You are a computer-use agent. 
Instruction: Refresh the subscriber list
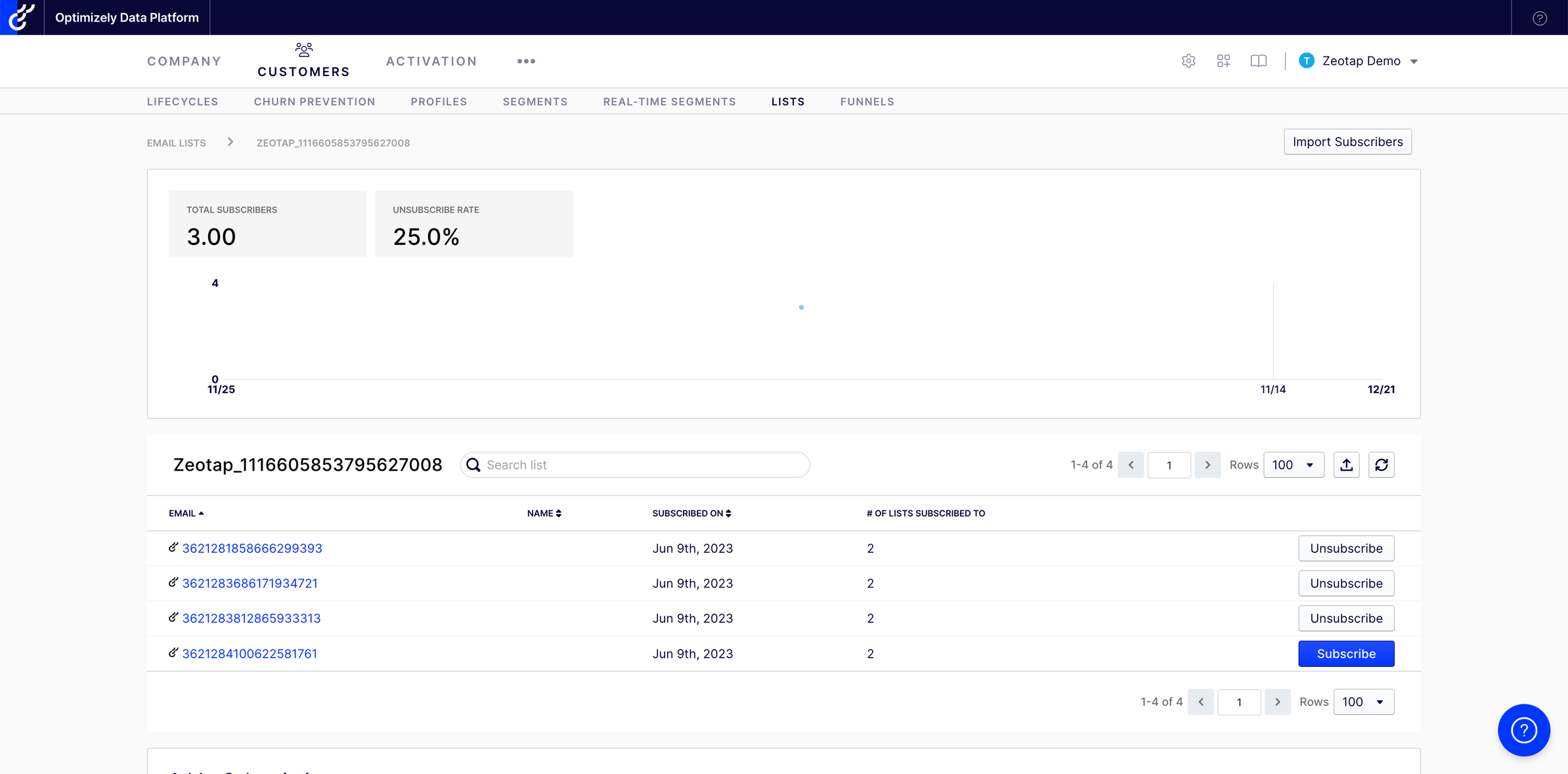(1381, 465)
